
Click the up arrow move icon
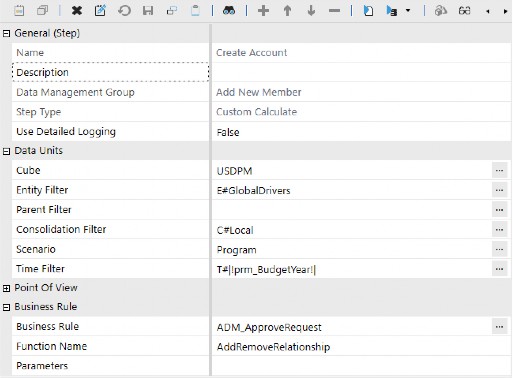tap(287, 11)
